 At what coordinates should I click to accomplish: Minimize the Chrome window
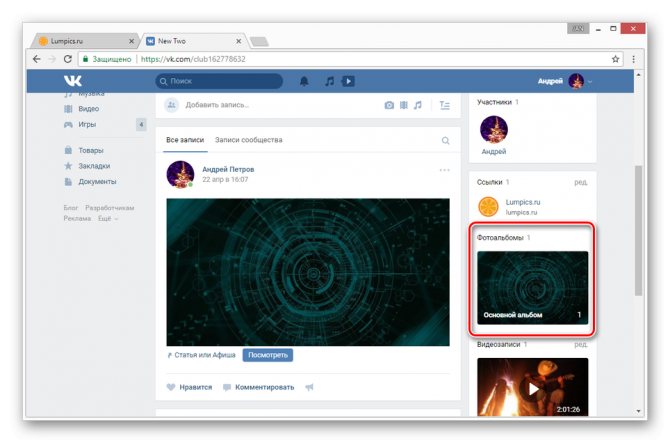click(599, 29)
